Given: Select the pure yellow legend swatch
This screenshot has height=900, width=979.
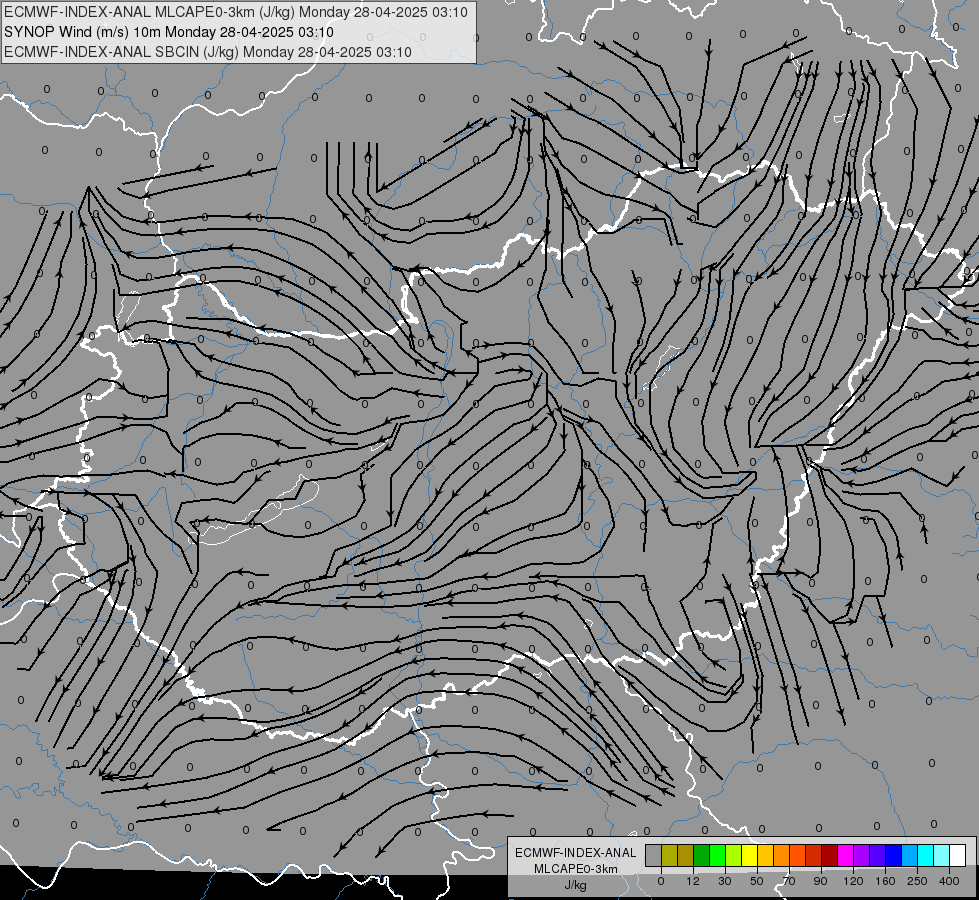Looking at the screenshot, I should [749, 855].
